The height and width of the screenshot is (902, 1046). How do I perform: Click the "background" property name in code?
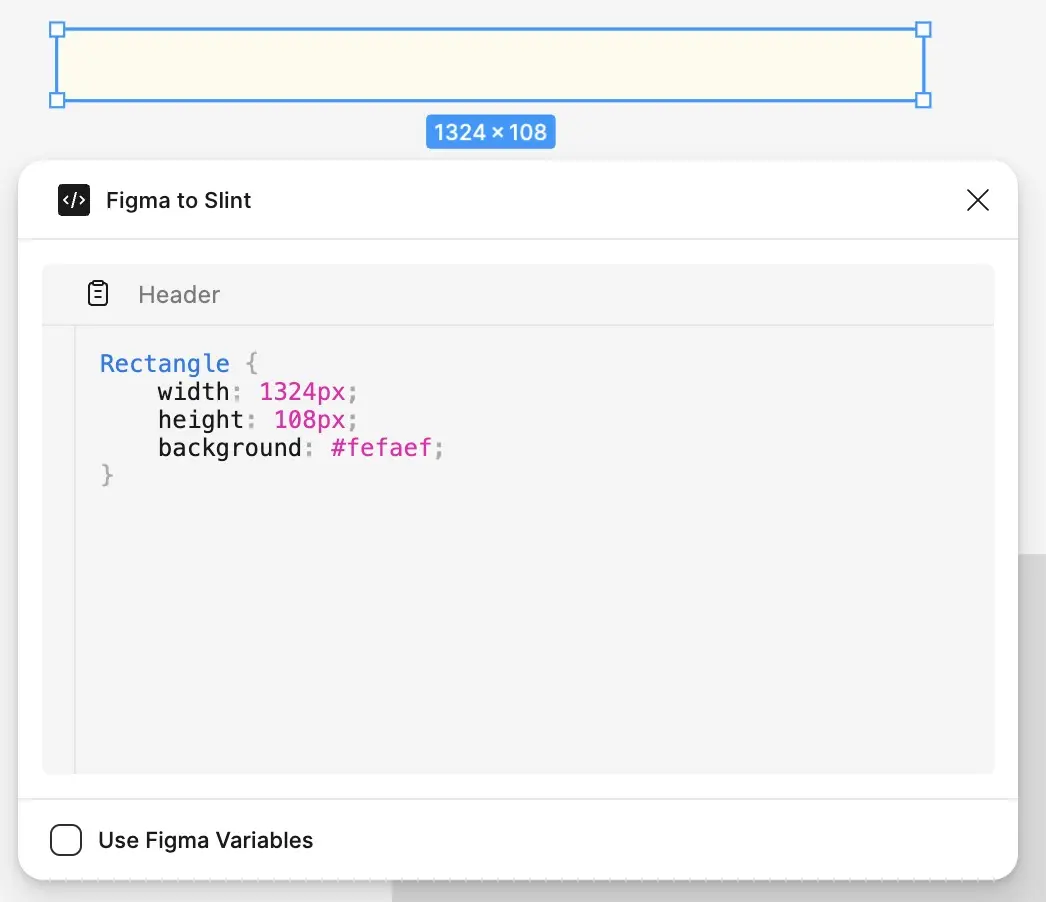click(x=229, y=447)
